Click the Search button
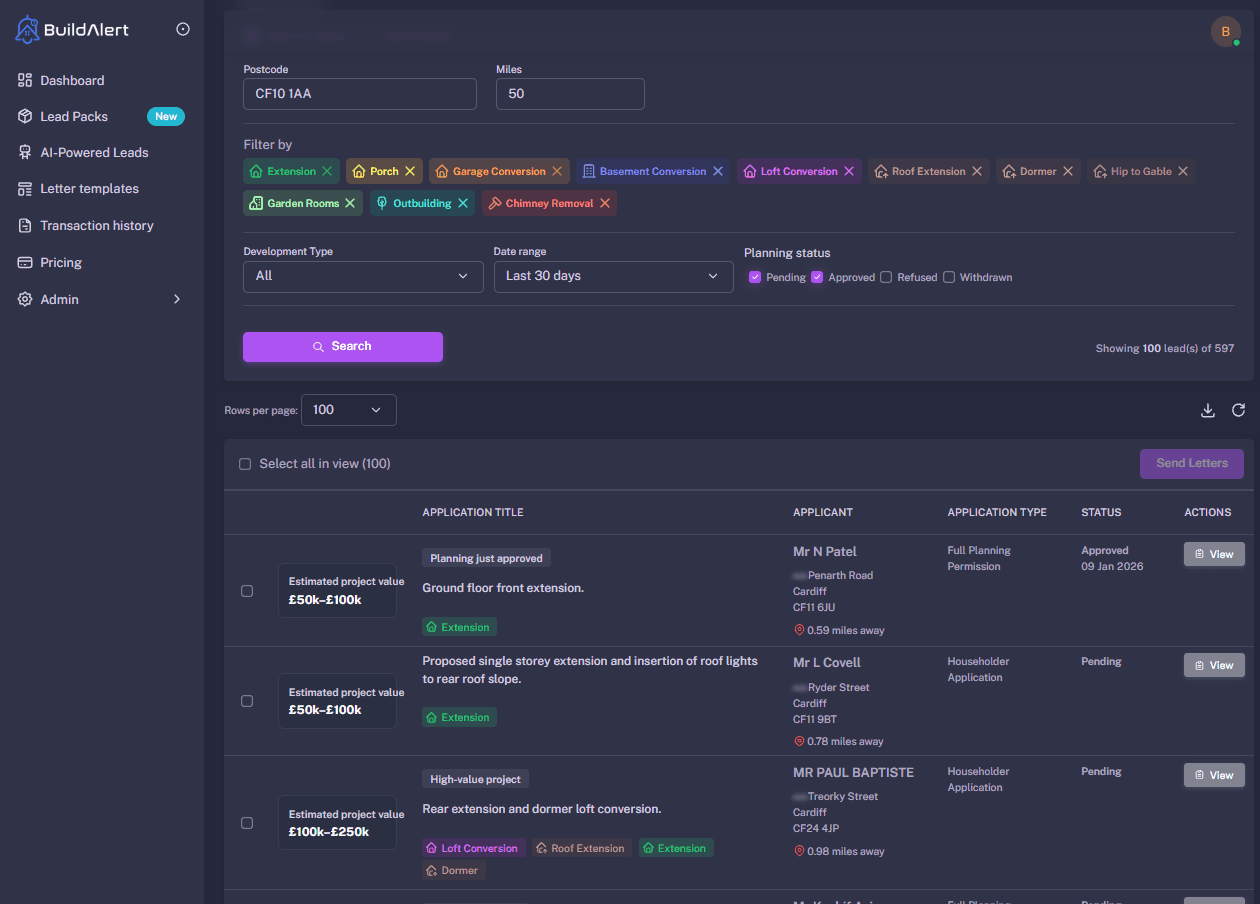Viewport: 1260px width, 904px height. 342,346
